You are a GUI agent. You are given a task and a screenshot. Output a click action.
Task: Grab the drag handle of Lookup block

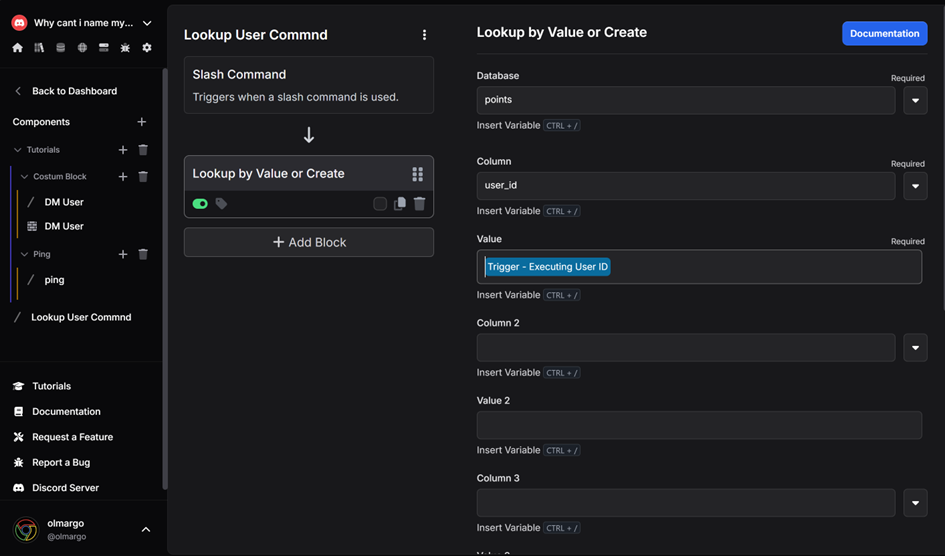coord(418,174)
